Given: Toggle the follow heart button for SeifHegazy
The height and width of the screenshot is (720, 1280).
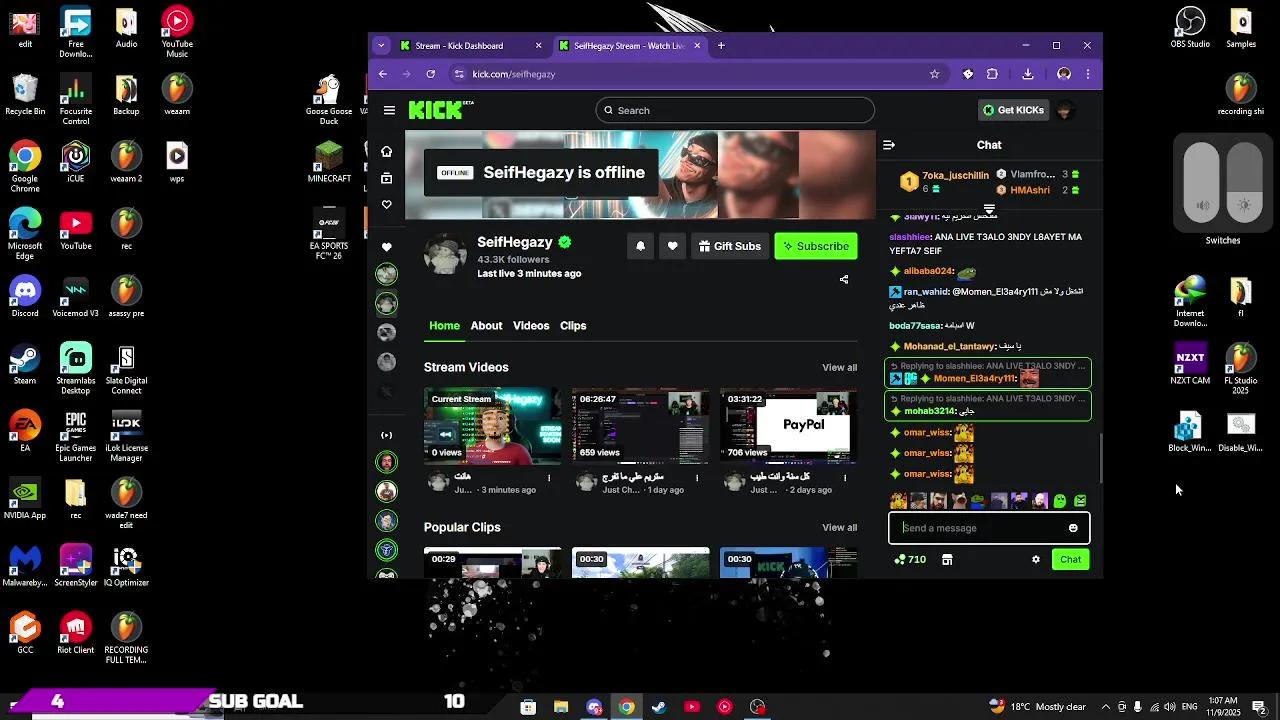Looking at the screenshot, I should coord(672,246).
